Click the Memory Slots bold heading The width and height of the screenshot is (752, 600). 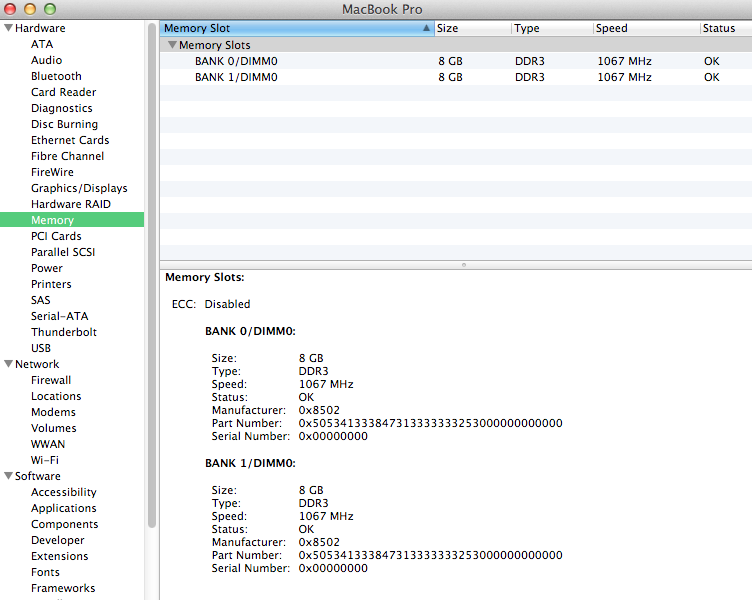tap(205, 277)
